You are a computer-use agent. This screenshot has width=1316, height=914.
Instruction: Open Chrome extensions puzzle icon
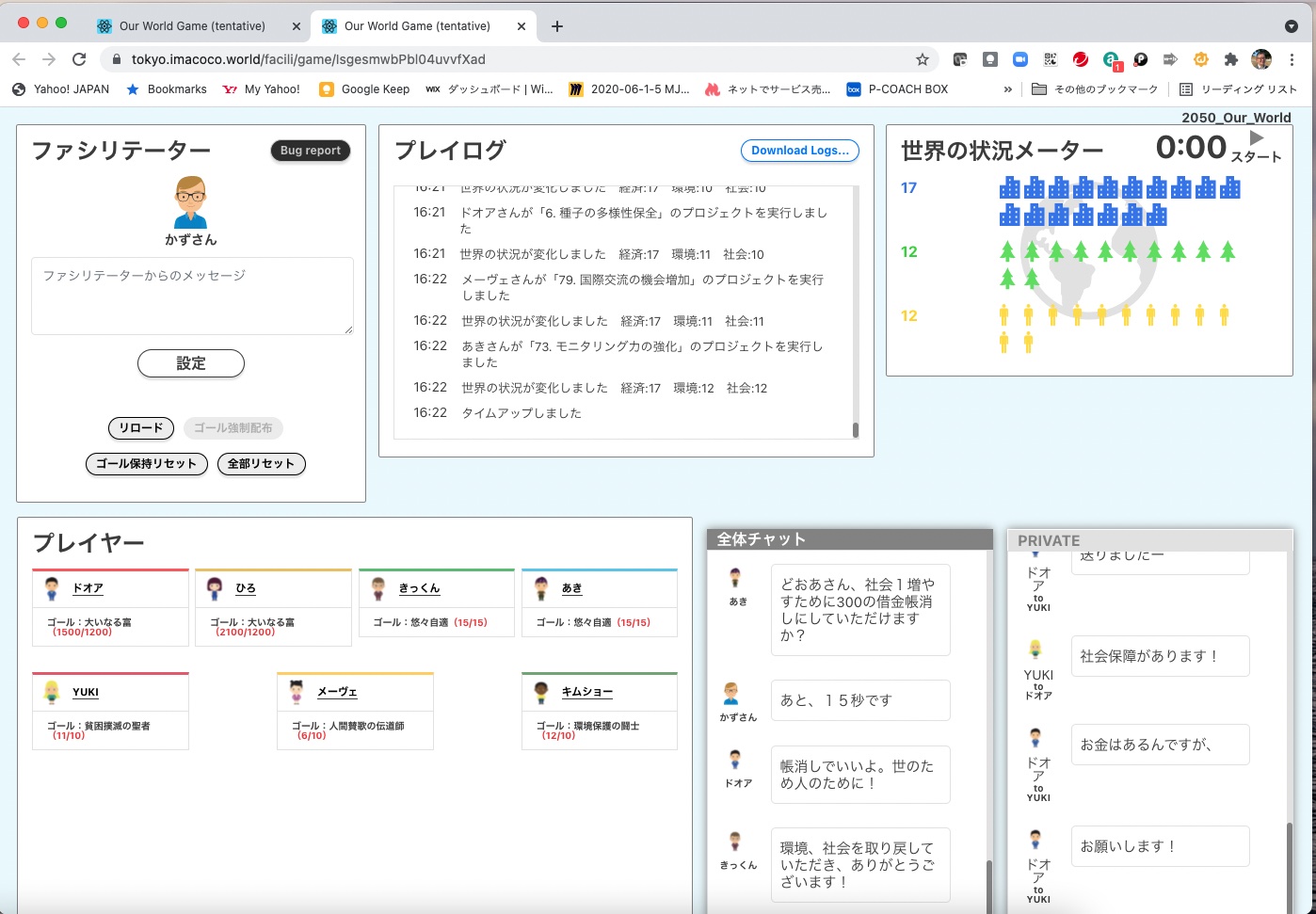1230,59
